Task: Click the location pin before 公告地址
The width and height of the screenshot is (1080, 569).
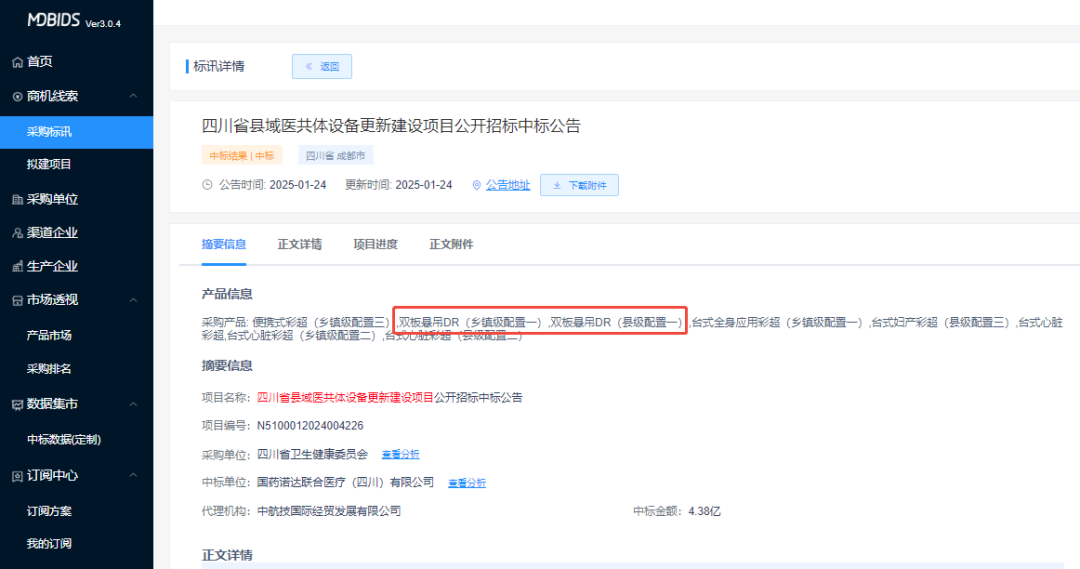Action: pyautogui.click(x=477, y=185)
